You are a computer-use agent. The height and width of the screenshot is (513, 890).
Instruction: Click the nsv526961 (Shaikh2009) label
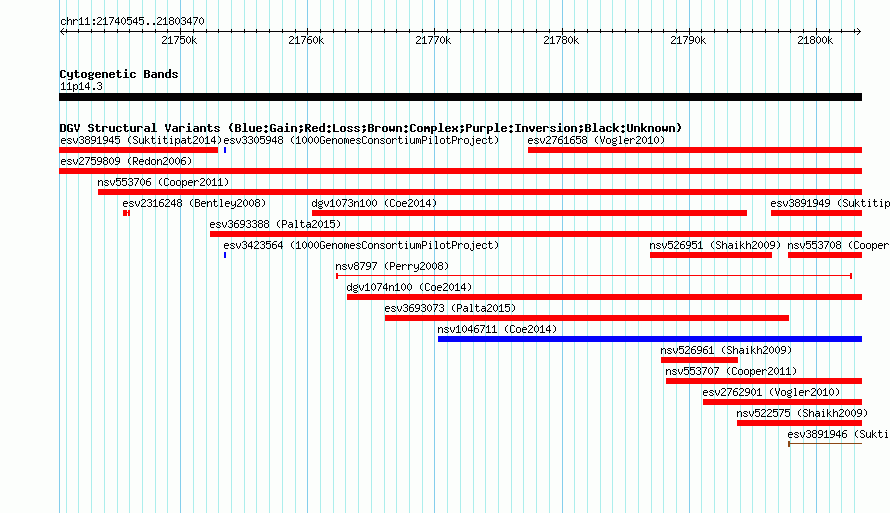tap(726, 350)
